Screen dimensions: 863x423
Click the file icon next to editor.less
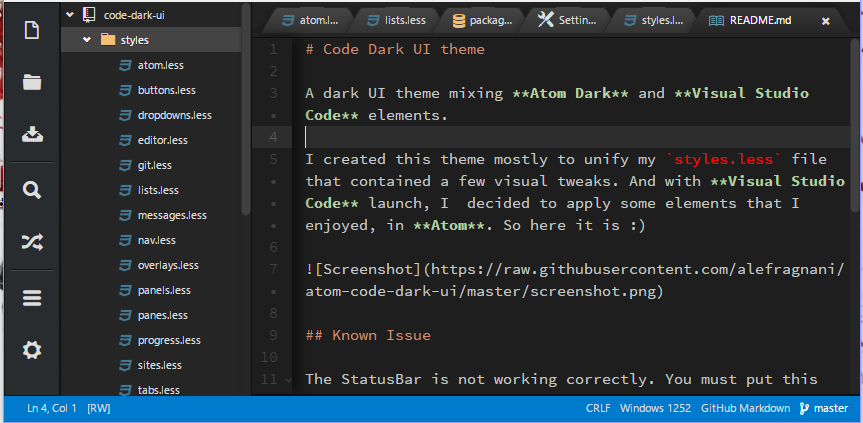tap(126, 140)
